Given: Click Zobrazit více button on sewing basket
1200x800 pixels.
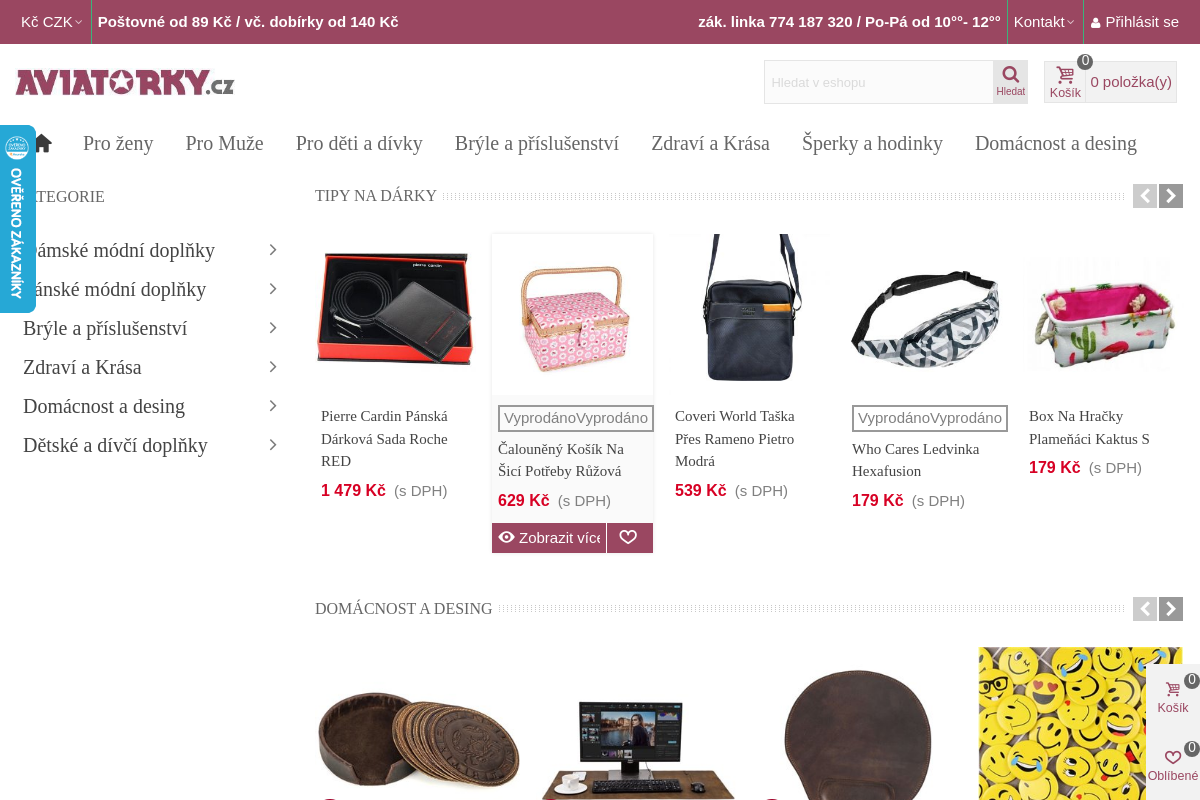Looking at the screenshot, I should (549, 538).
